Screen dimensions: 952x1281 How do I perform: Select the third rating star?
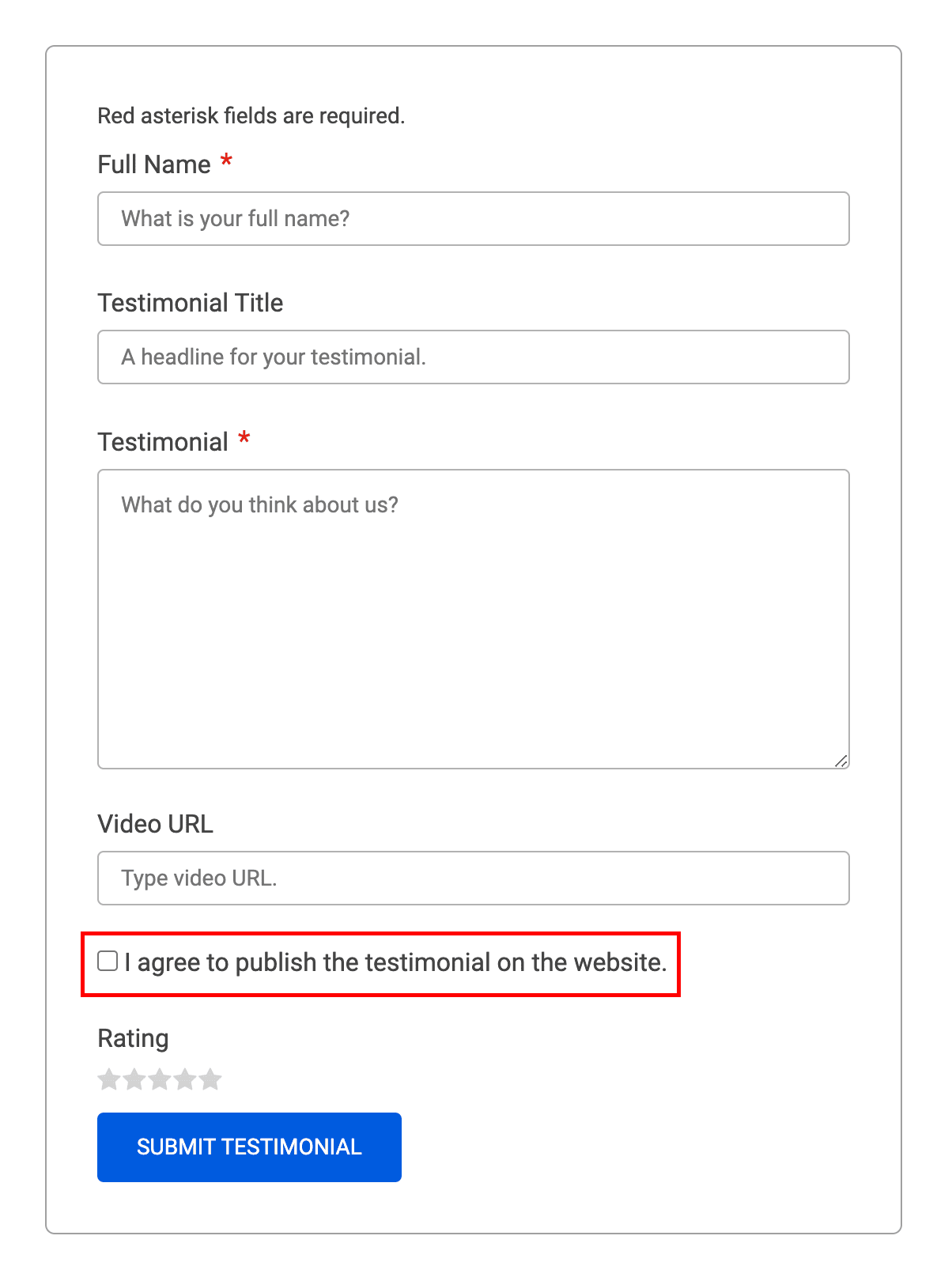160,1079
